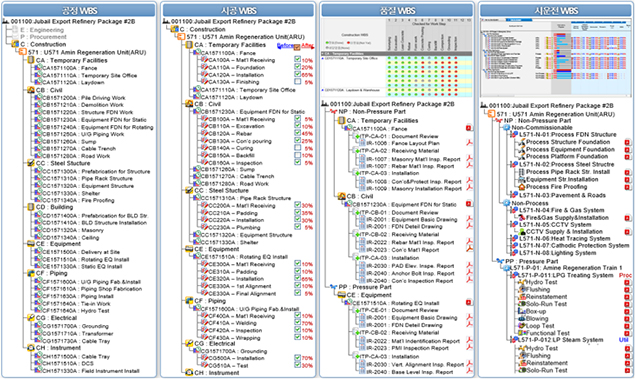Image resolution: width=635 pixels, height=379 pixels.
Task: Toggle the checkbox for CA110A Foundation
Action: coord(298,67)
